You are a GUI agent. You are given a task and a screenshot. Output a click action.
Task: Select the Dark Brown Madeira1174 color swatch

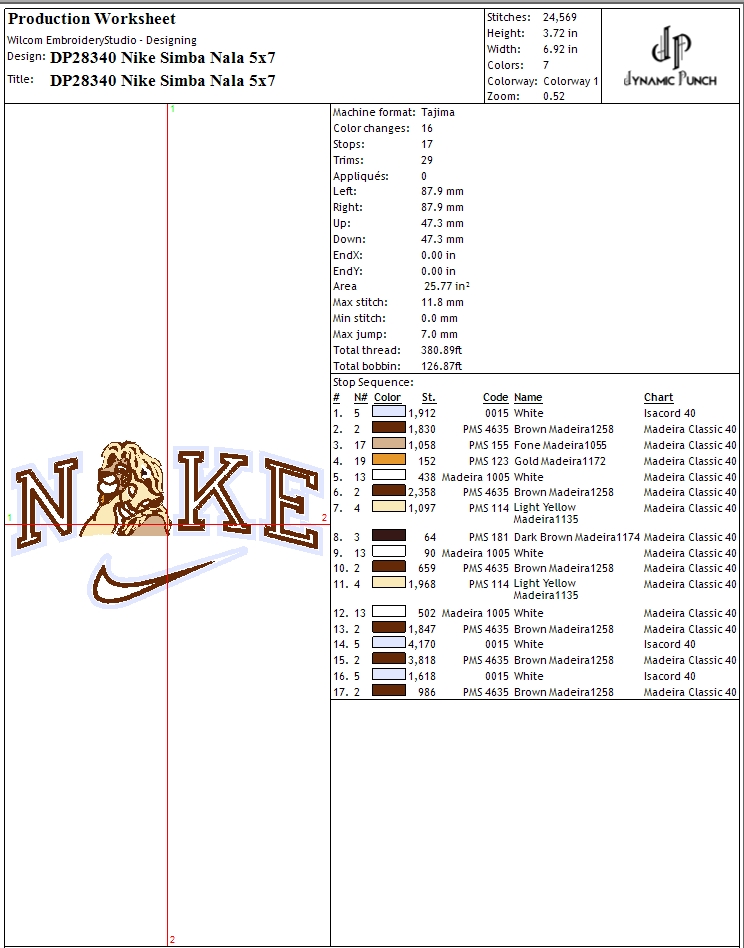[389, 537]
